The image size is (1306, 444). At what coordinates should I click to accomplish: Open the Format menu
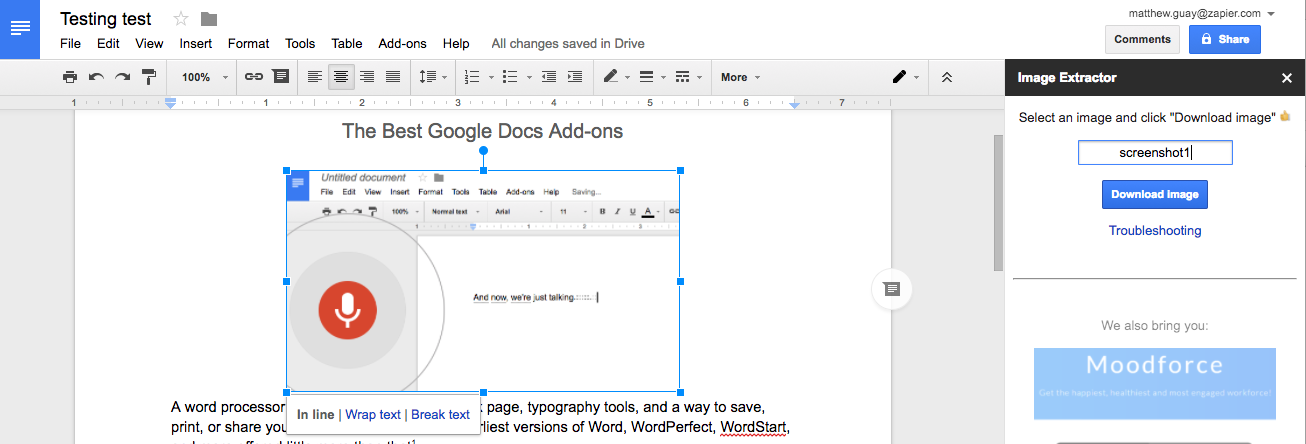[248, 43]
